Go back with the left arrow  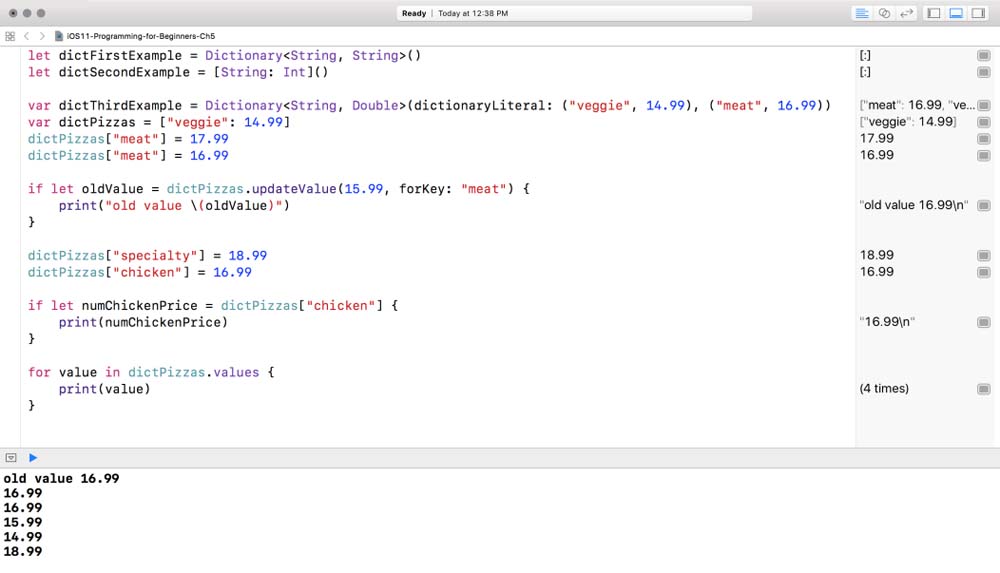point(28,35)
